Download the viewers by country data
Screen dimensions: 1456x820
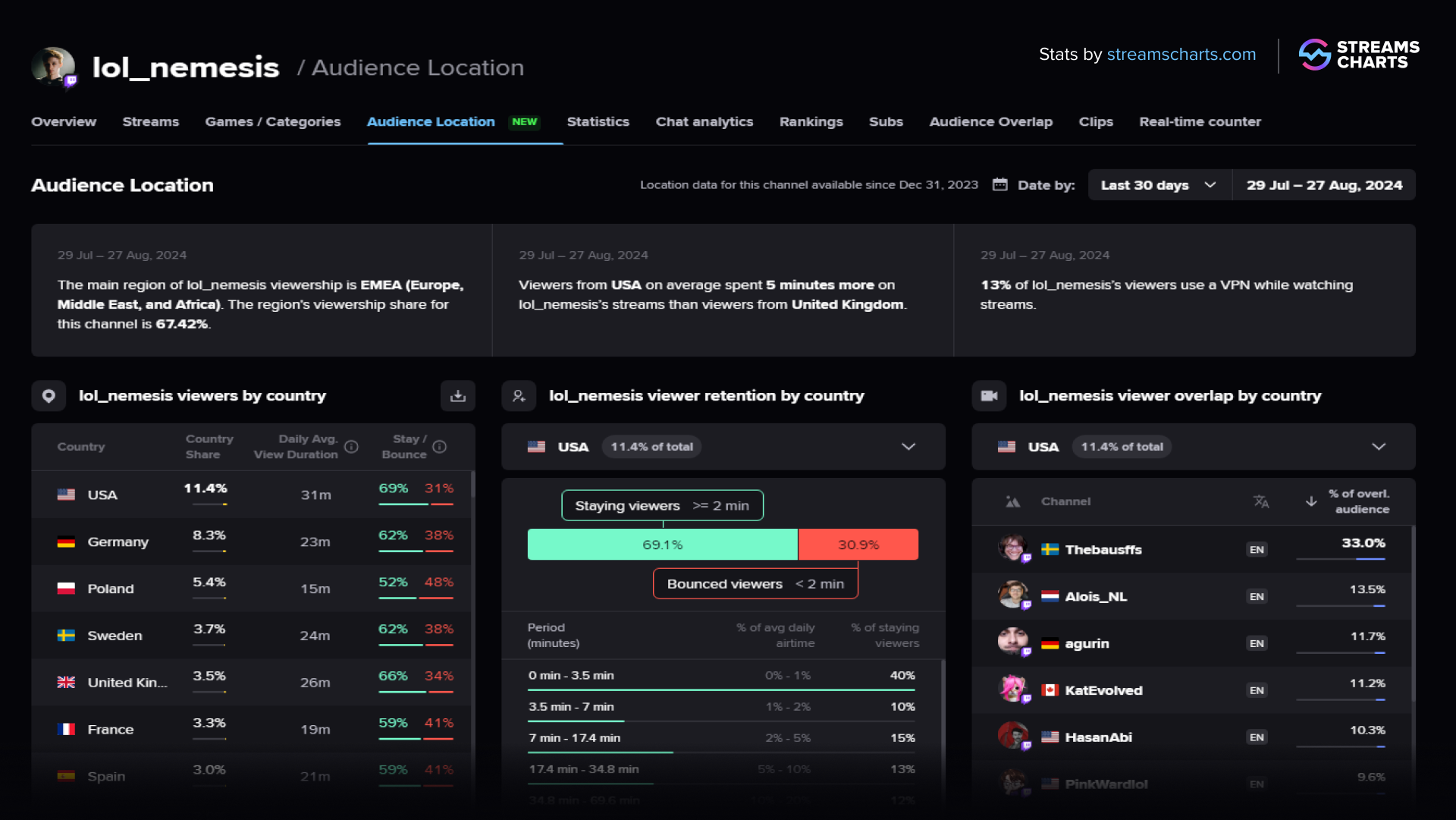click(457, 395)
